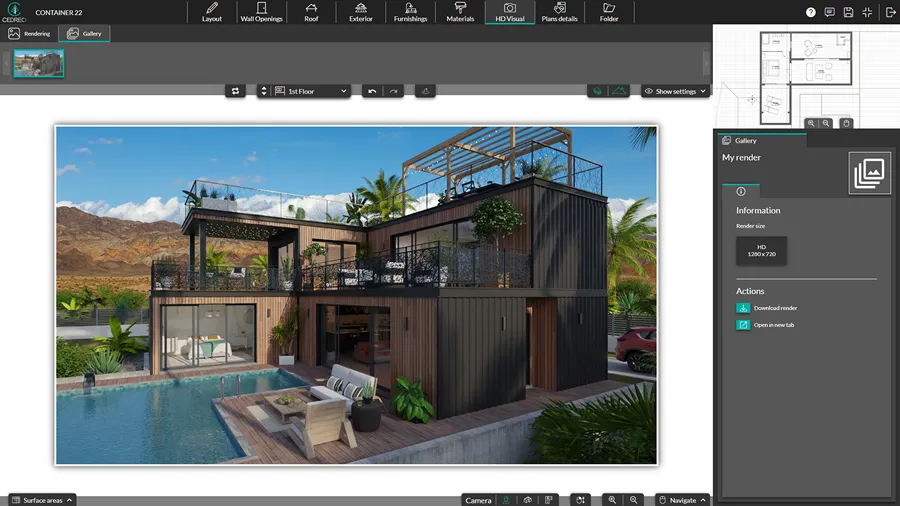Viewport: 900px width, 506px height.
Task: Open the 1st Floor dropdown
Action: 311,91
